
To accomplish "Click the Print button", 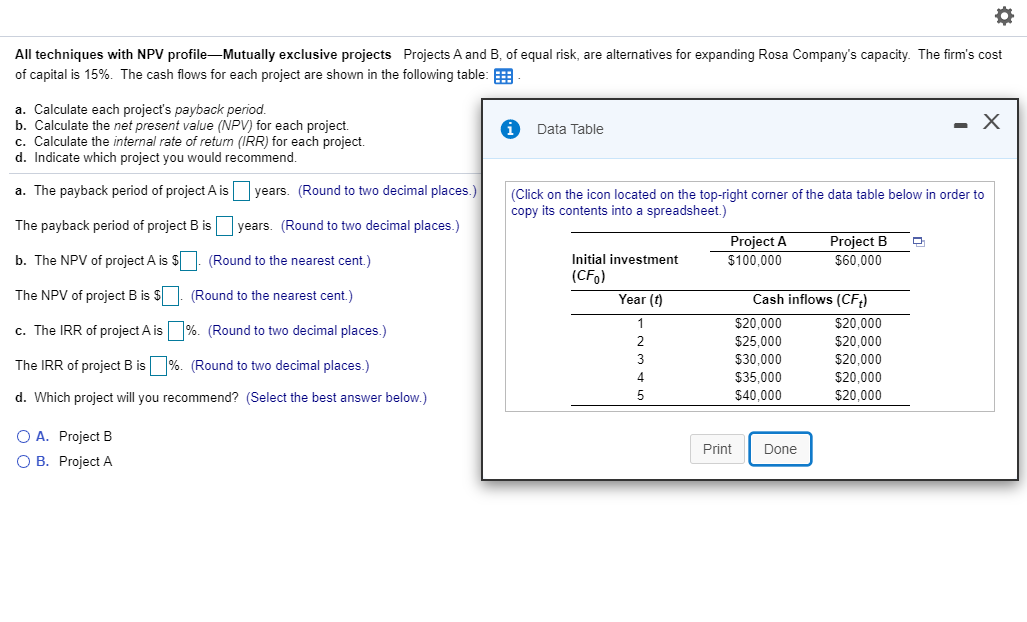I will click(x=716, y=449).
